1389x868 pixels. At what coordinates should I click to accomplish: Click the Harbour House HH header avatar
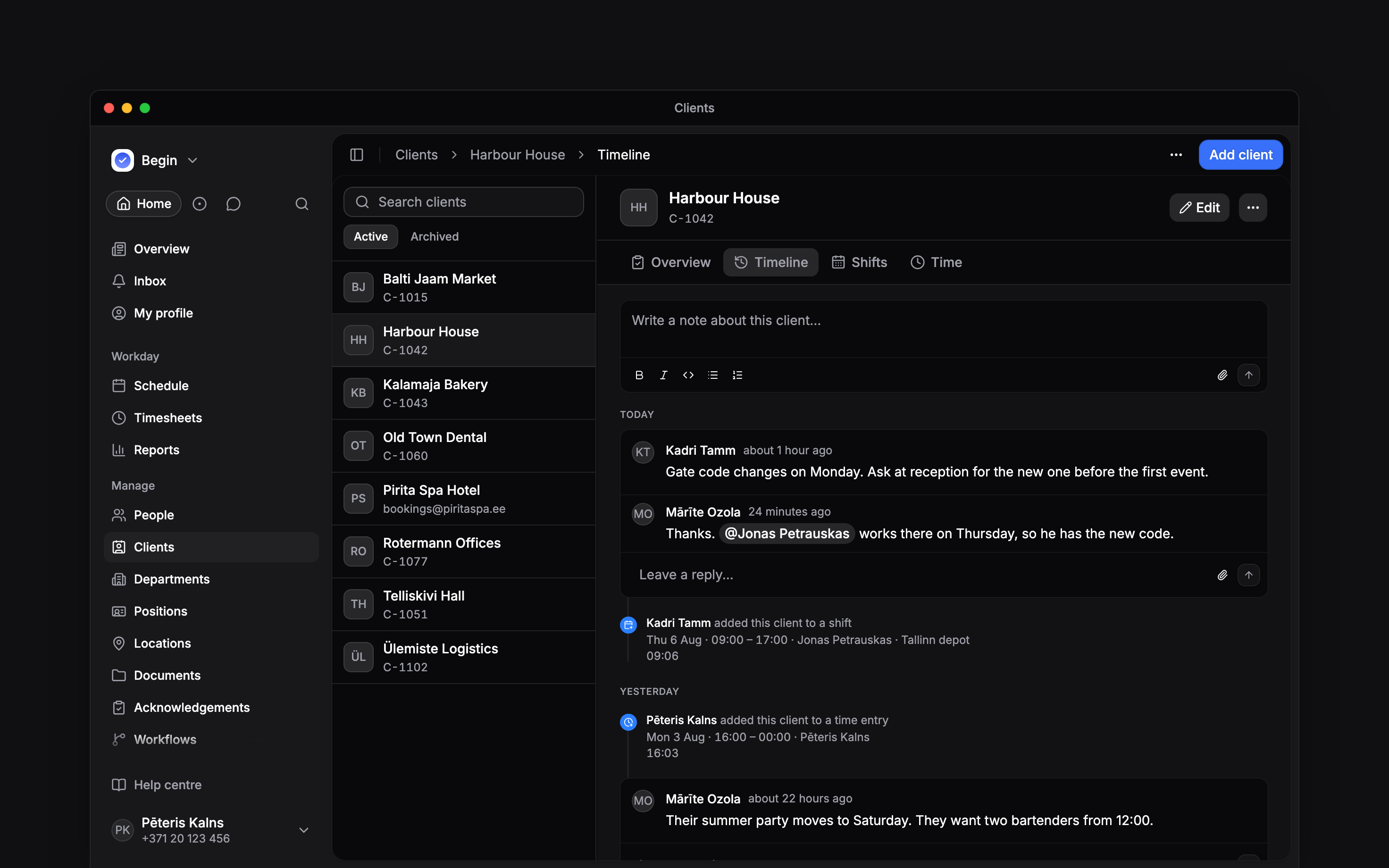click(638, 207)
